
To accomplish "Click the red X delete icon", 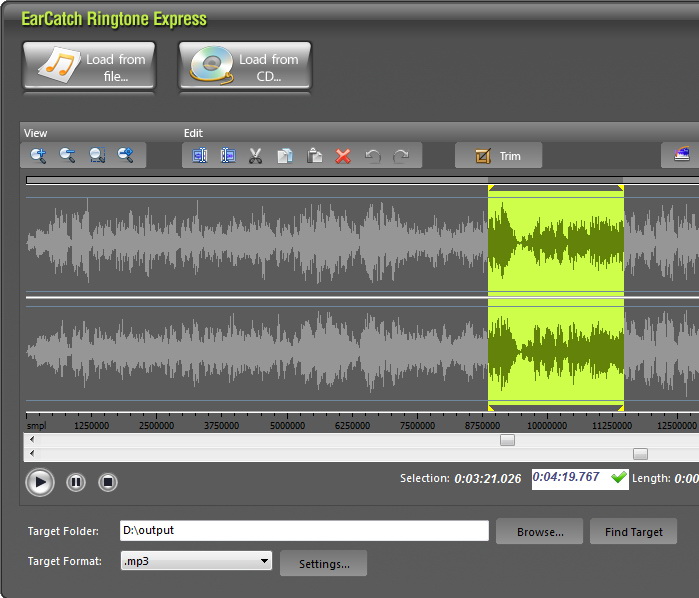I will (x=343, y=156).
